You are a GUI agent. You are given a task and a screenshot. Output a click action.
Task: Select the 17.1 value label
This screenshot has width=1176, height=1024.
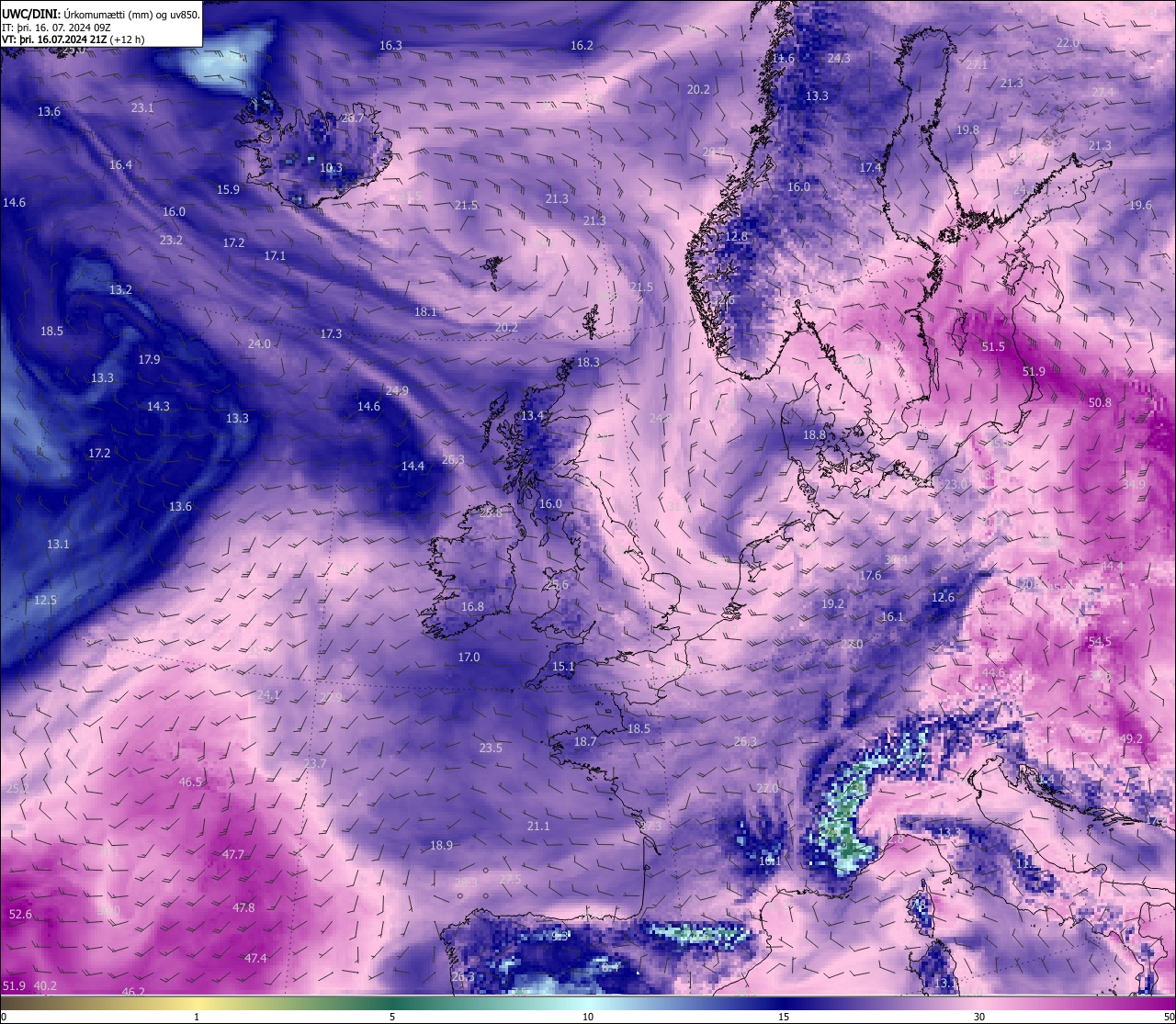275,255
